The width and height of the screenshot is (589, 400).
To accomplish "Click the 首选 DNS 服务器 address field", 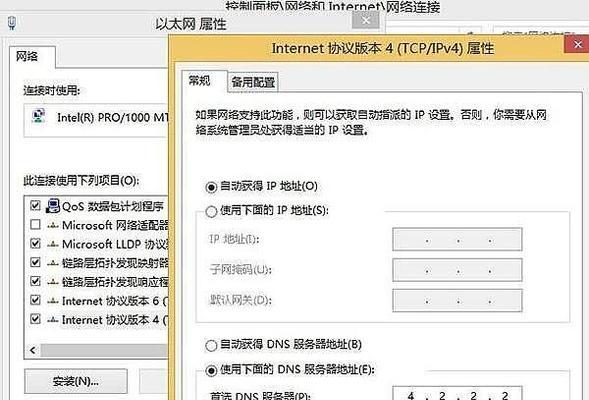I will [457, 394].
